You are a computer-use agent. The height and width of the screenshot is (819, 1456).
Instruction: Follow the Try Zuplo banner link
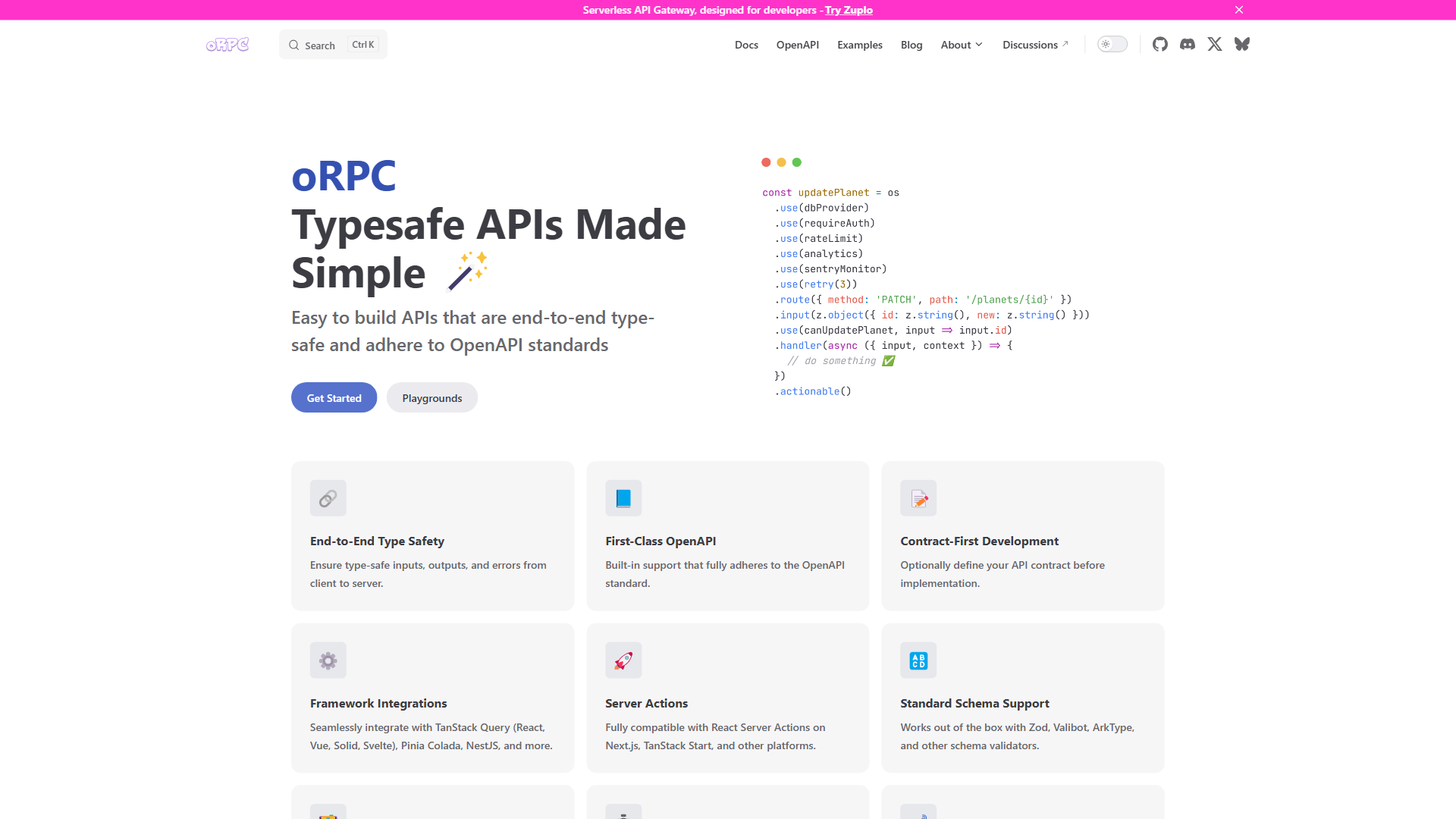coord(849,10)
